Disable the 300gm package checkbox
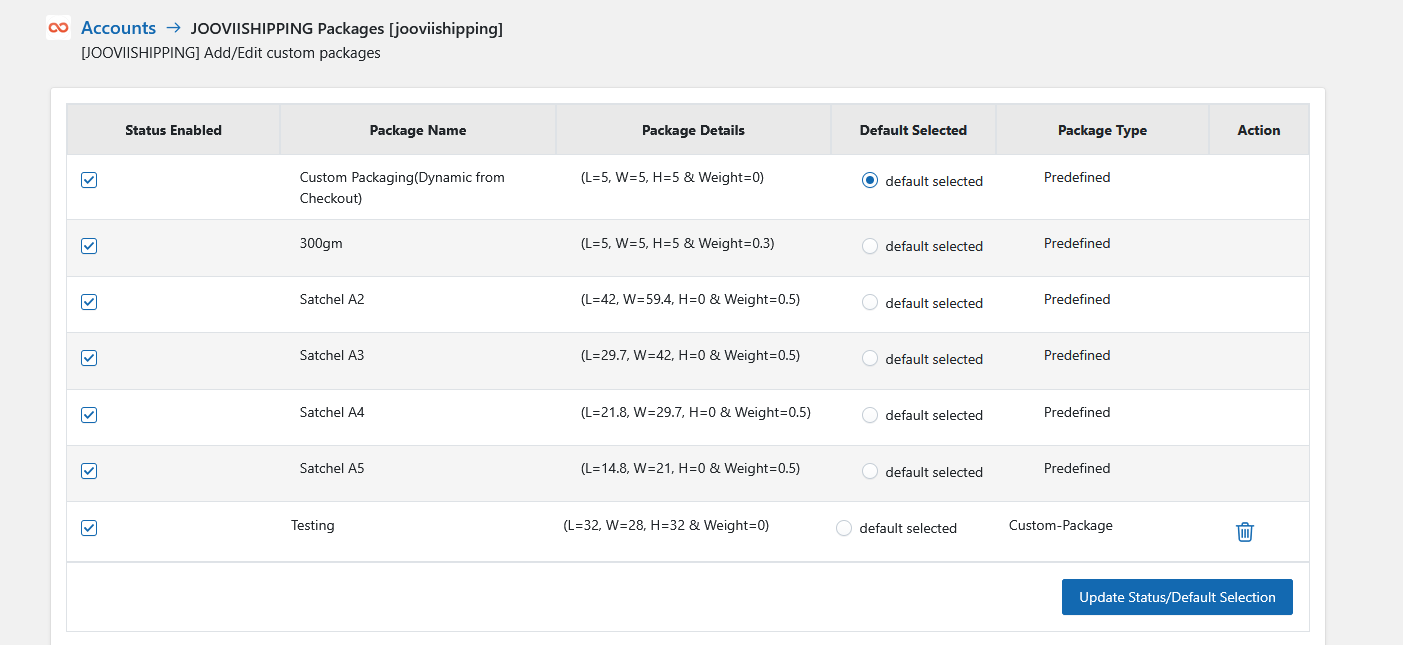Image resolution: width=1403 pixels, height=645 pixels. (x=89, y=246)
